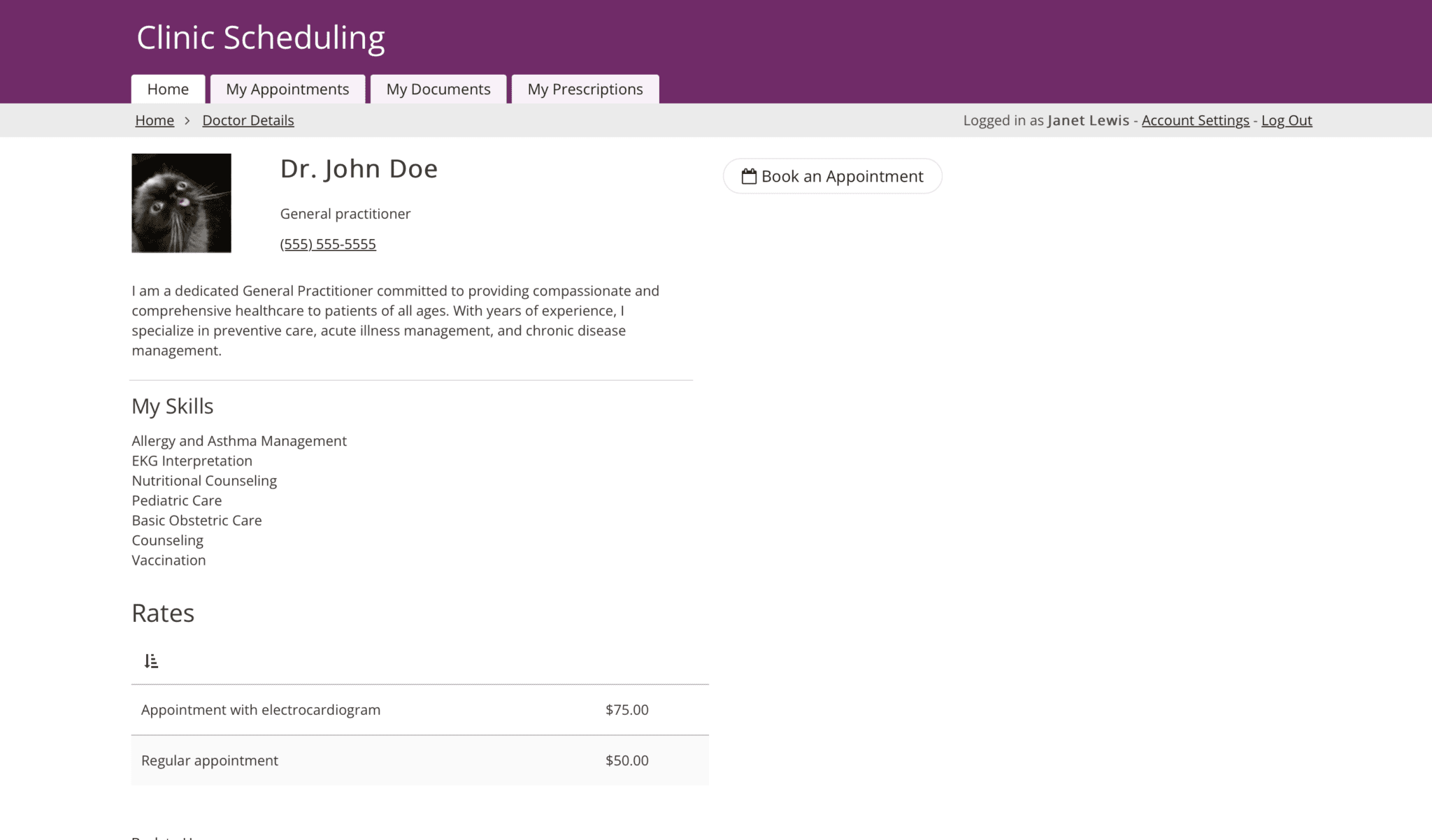Switch to the My Documents tab
Screen dimensions: 1432x840
pyautogui.click(x=438, y=89)
